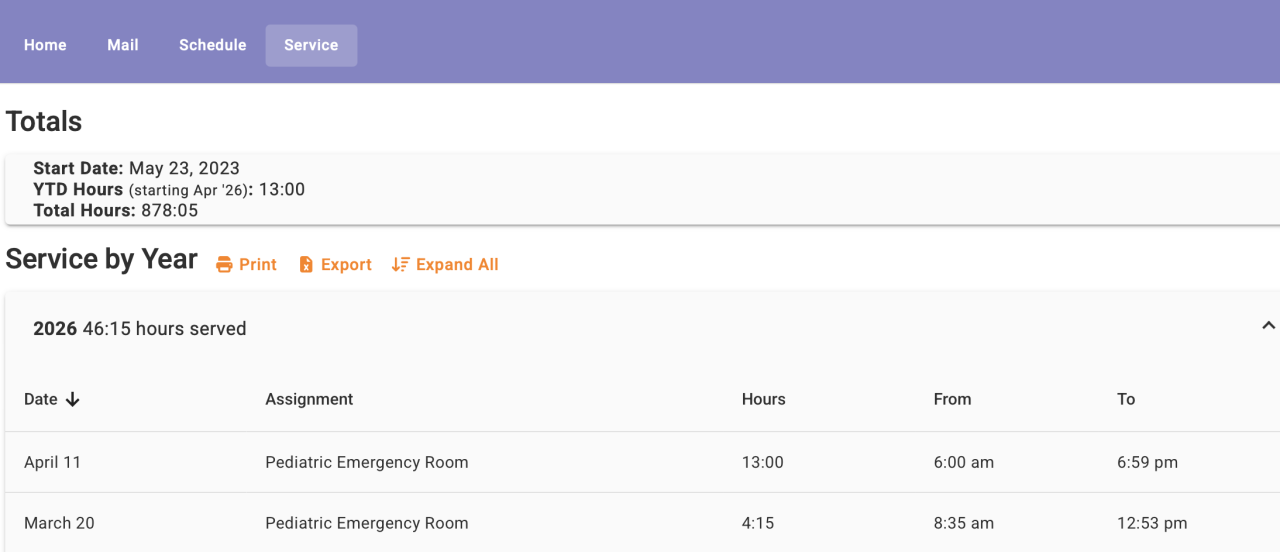The image size is (1280, 552).
Task: Click the Hours column header
Action: coord(763,400)
